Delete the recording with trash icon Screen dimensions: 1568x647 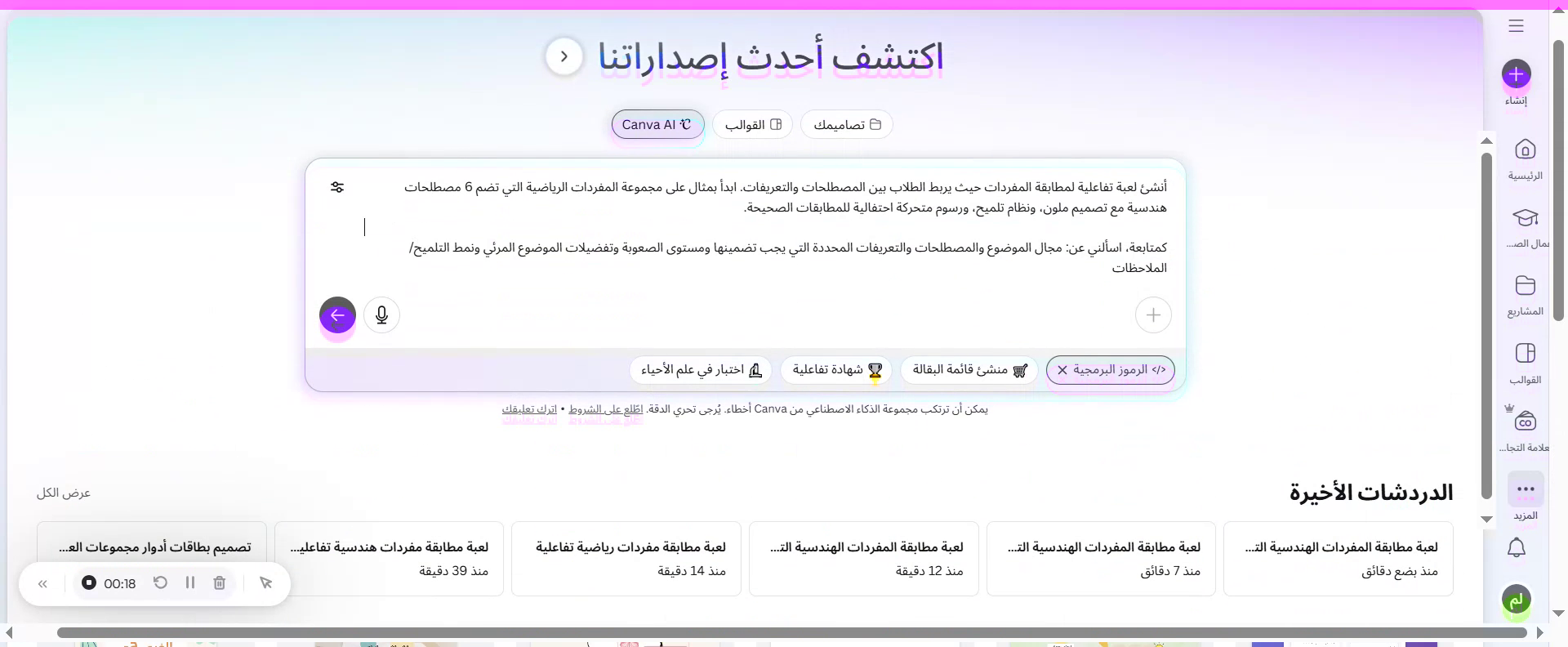[x=219, y=583]
